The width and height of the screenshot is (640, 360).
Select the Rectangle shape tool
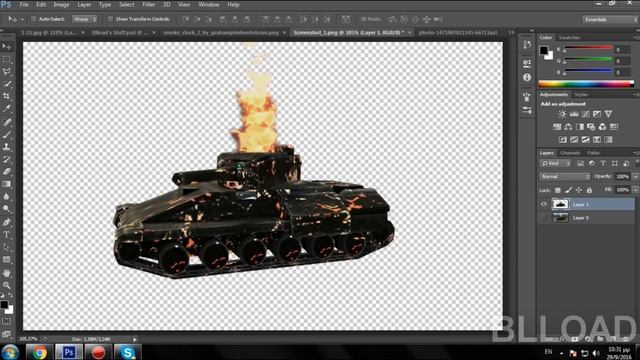point(7,260)
